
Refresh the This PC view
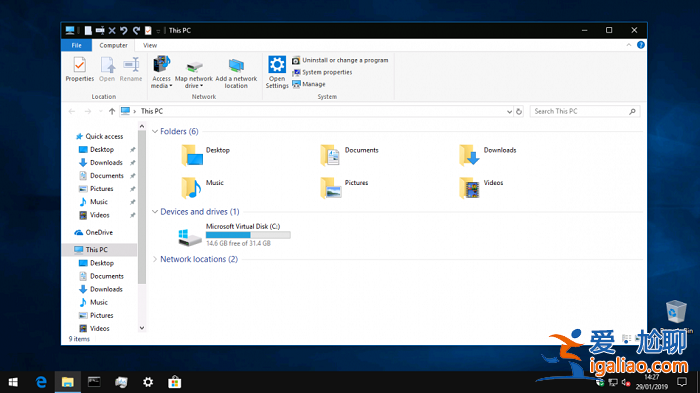point(519,112)
